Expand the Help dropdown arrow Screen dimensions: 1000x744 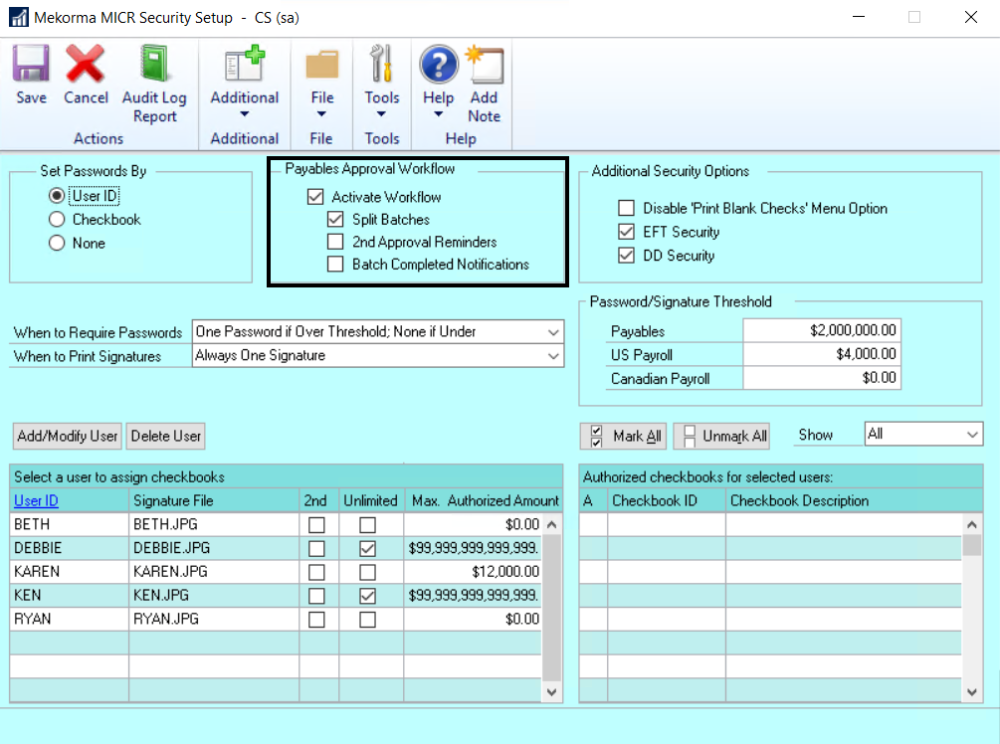(438, 115)
